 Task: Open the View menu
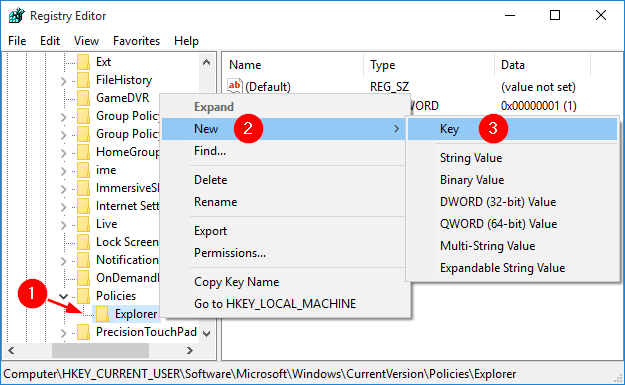pos(86,41)
